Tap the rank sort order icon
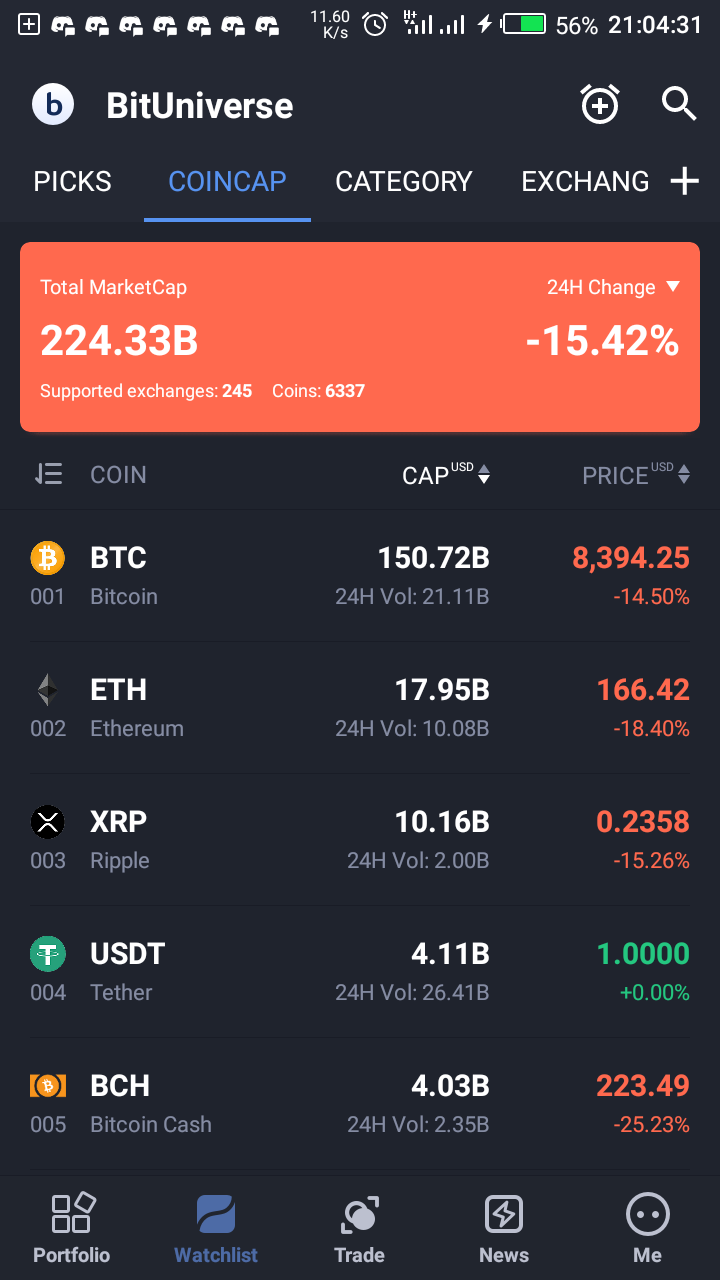 pyautogui.click(x=48, y=474)
